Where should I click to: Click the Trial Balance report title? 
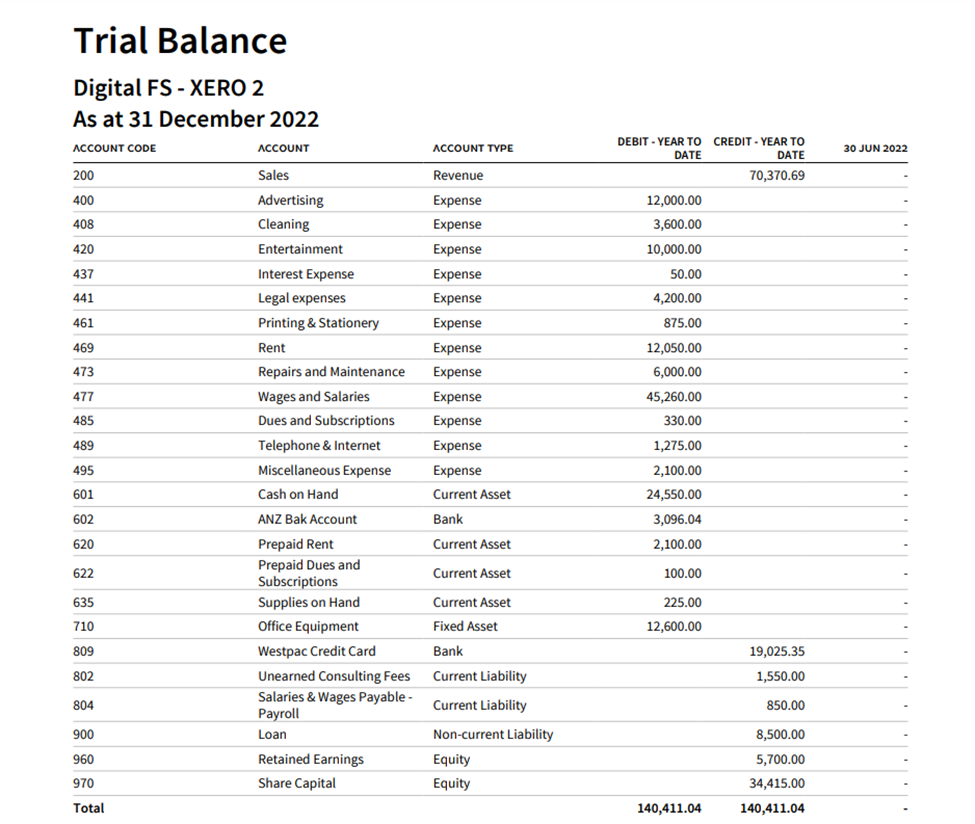coord(180,41)
